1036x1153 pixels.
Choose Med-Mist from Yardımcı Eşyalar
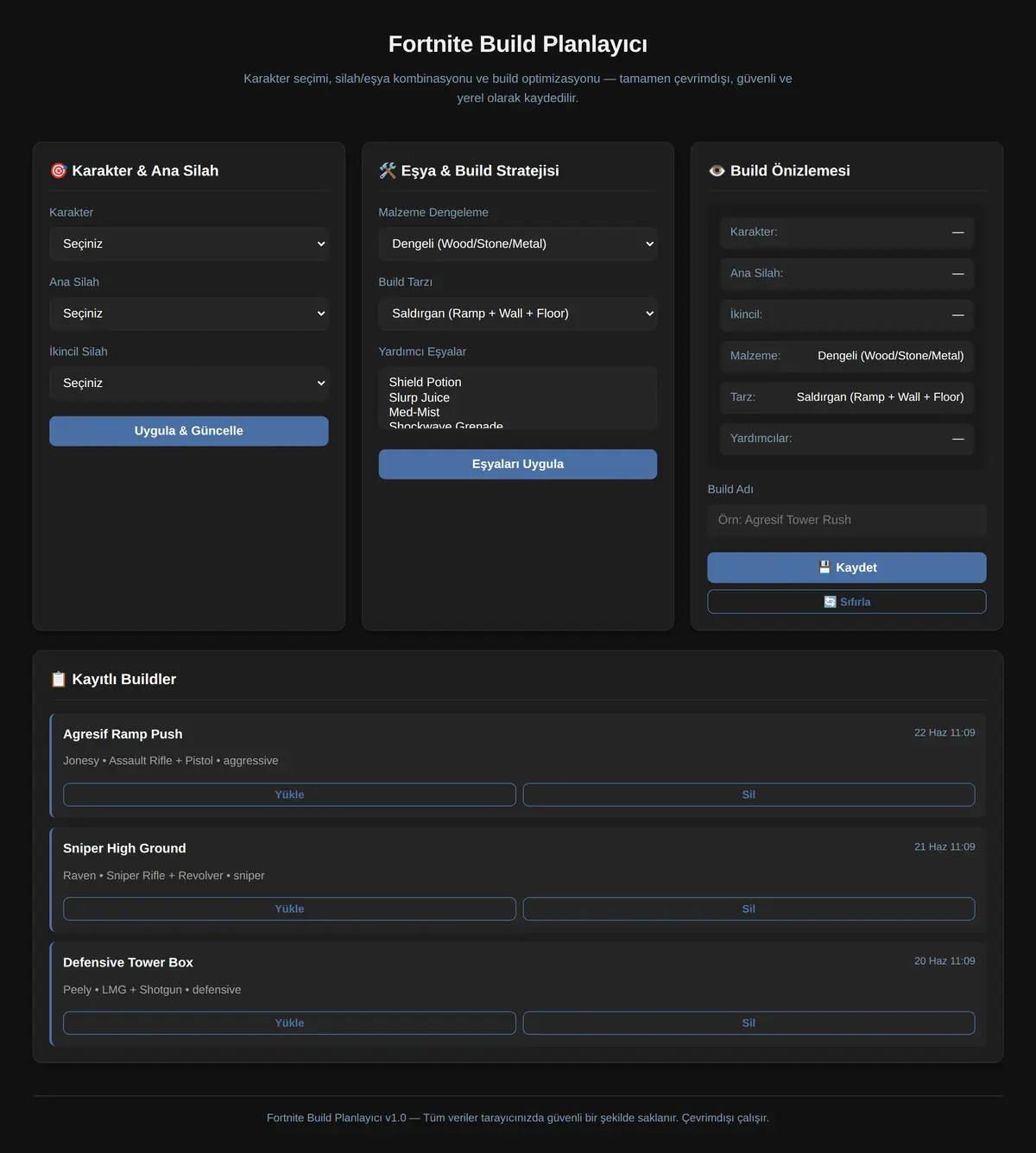pos(518,412)
